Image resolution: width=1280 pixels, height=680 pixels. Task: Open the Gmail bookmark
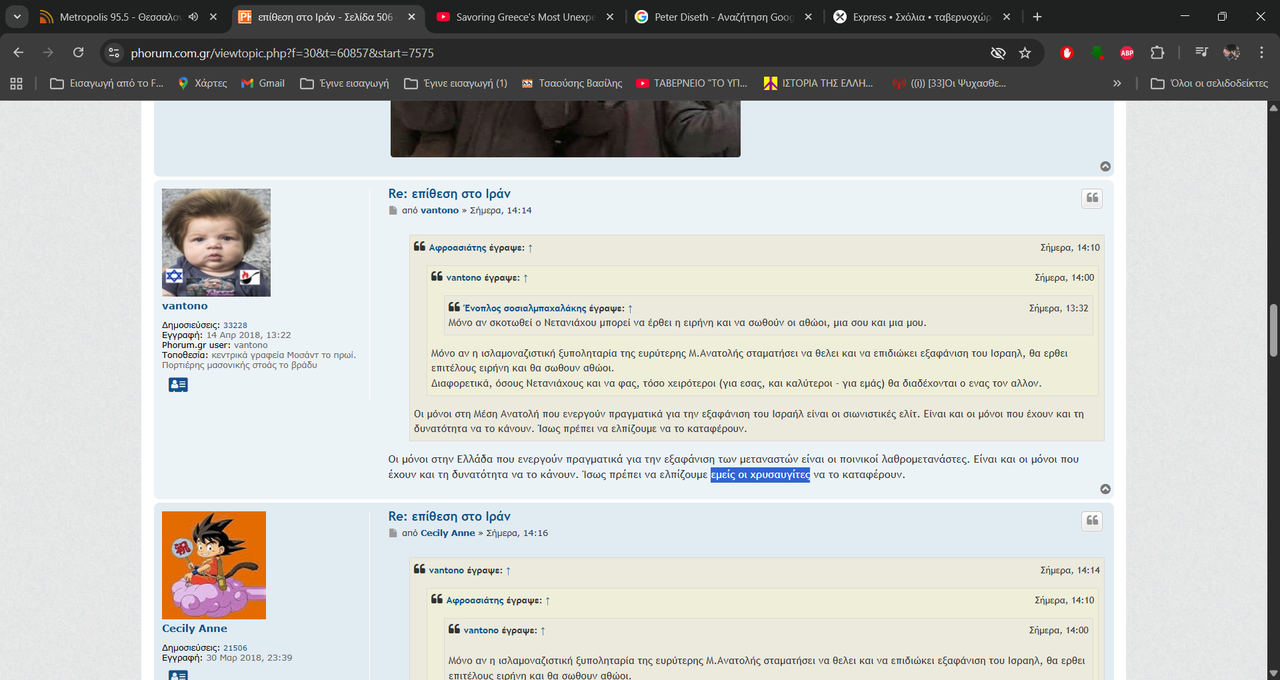coord(263,83)
